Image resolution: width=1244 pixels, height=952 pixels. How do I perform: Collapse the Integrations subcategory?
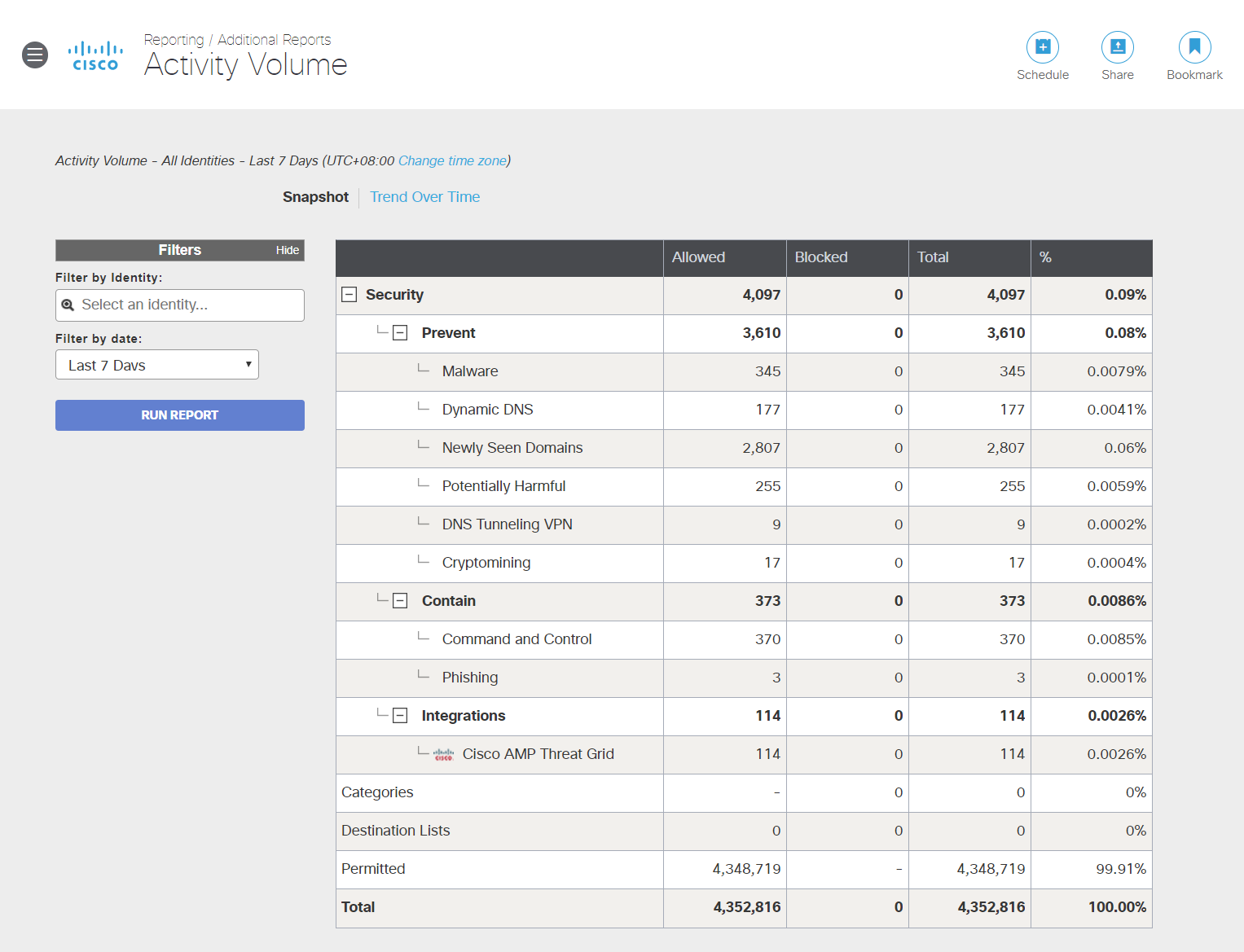pos(399,715)
